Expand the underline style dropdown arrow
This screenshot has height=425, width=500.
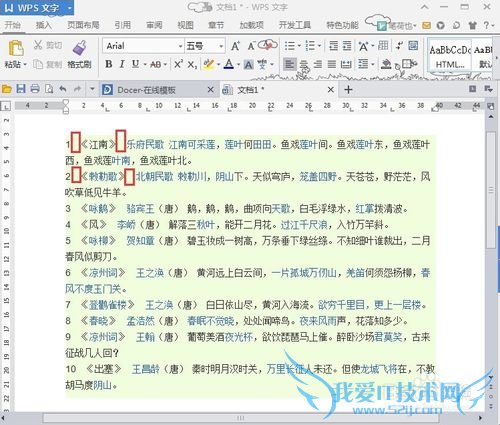coord(145,64)
